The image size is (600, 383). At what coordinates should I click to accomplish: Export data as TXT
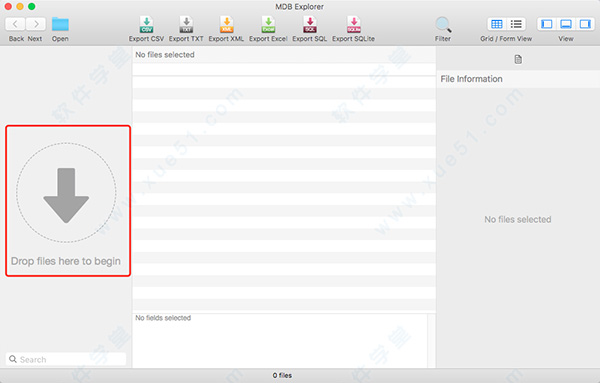tap(186, 24)
